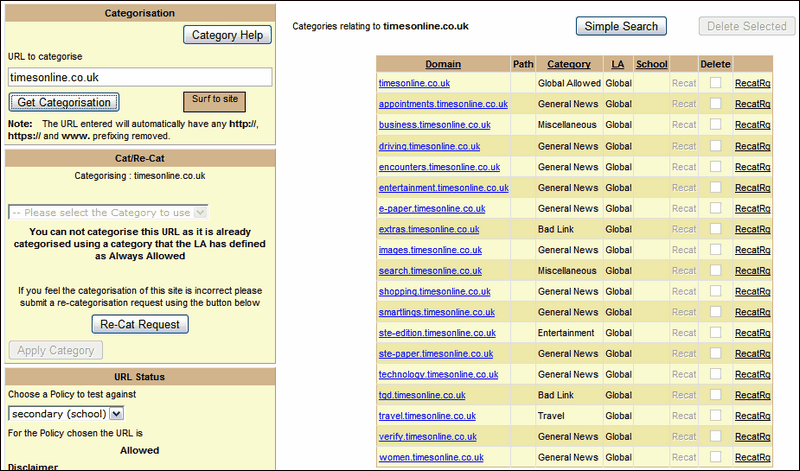The width and height of the screenshot is (800, 471).
Task: Tick delete checkbox for travel.timesonline.co.uk
Action: pyautogui.click(x=715, y=415)
